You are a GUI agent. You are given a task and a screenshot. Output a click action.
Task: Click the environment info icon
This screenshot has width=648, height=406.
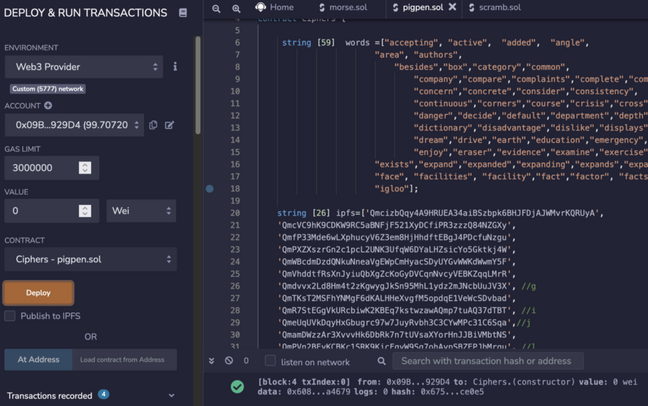[x=175, y=67]
